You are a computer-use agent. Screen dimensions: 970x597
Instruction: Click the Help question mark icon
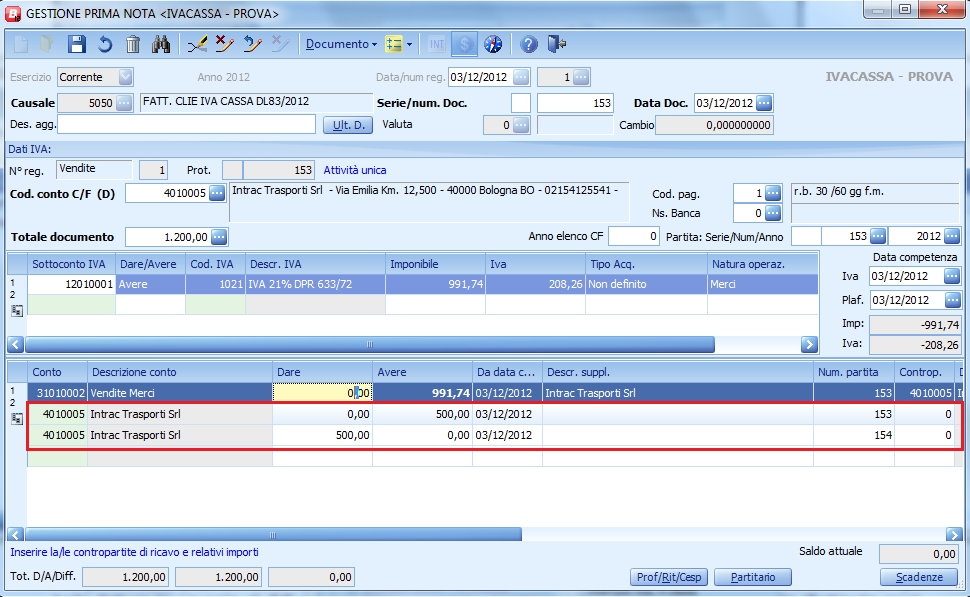[529, 44]
